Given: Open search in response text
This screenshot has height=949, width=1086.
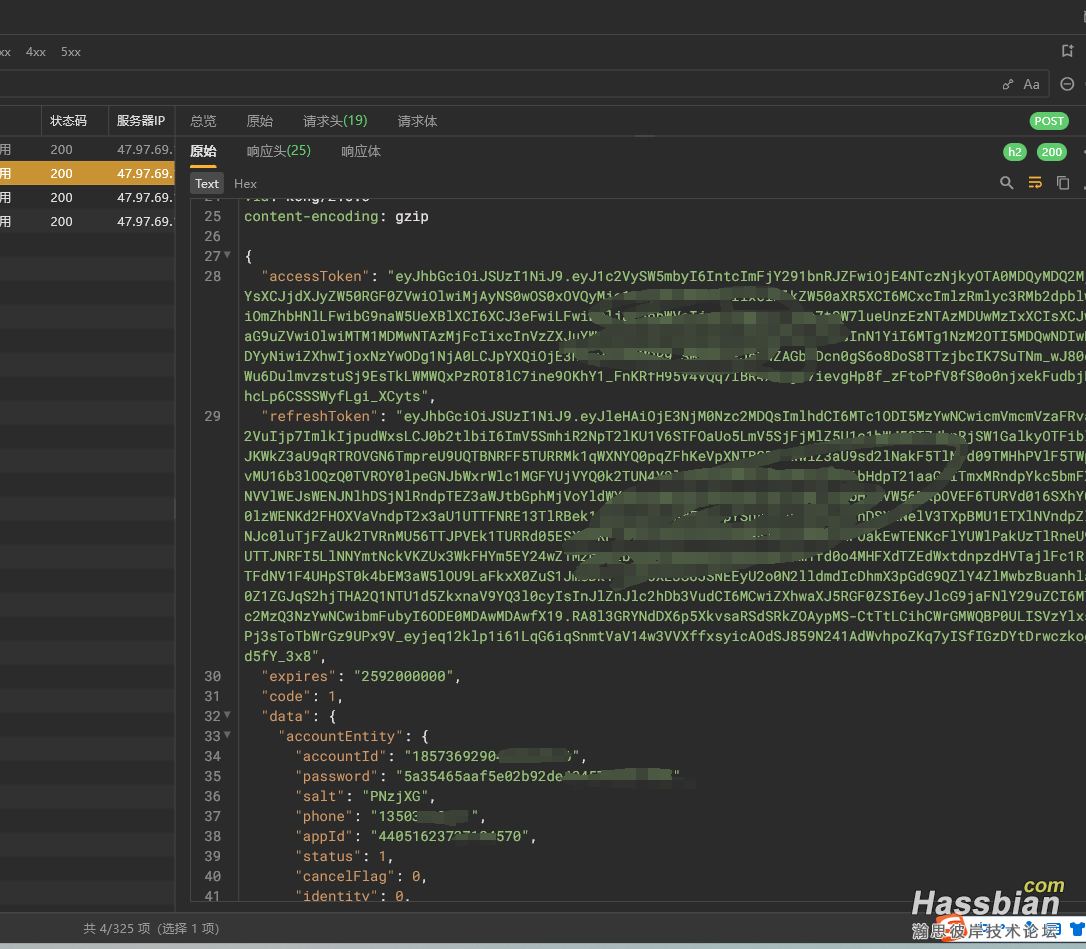Looking at the screenshot, I should tap(1006, 183).
